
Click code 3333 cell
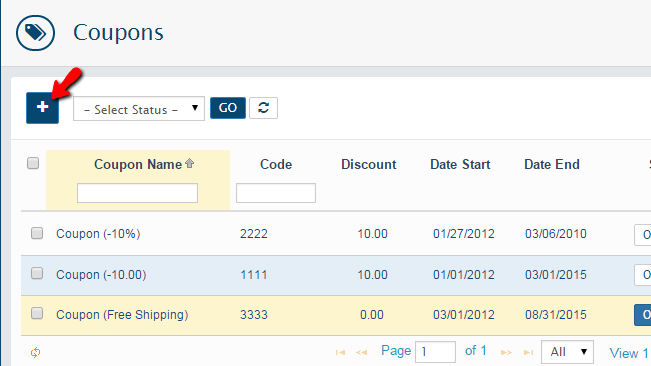coord(254,315)
